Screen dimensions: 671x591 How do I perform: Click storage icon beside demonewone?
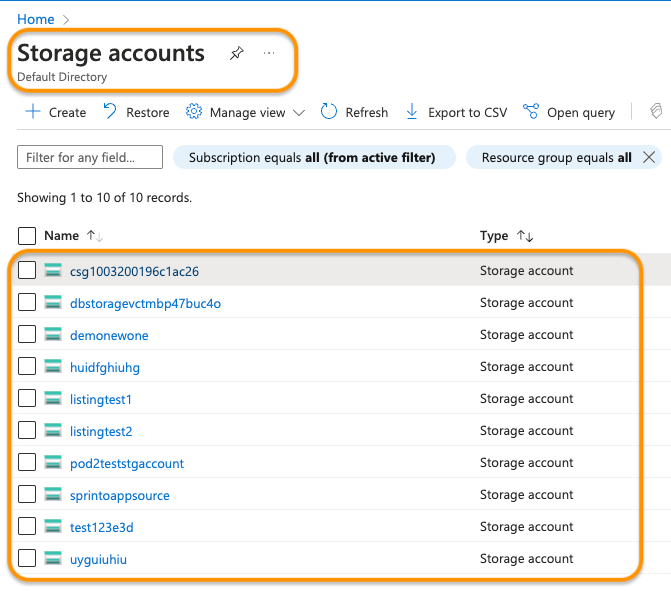click(x=53, y=335)
